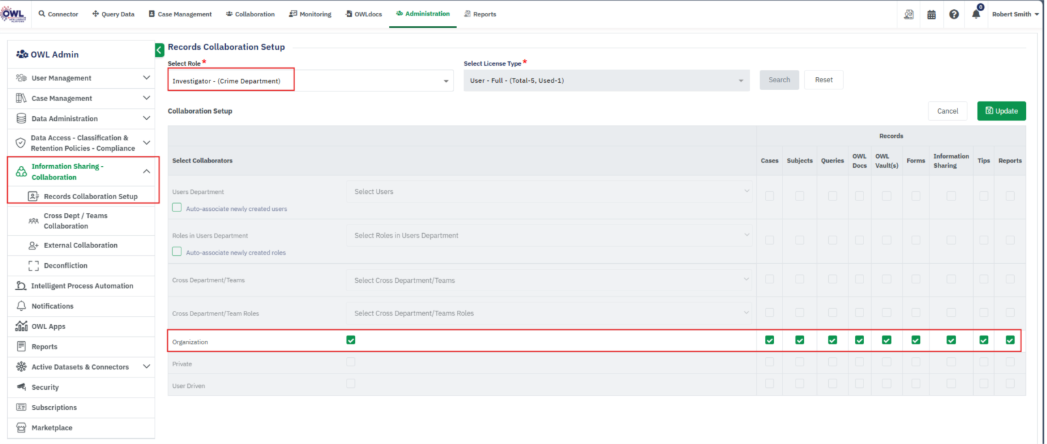
Task: Open the help question mark icon
Action: [x=954, y=15]
